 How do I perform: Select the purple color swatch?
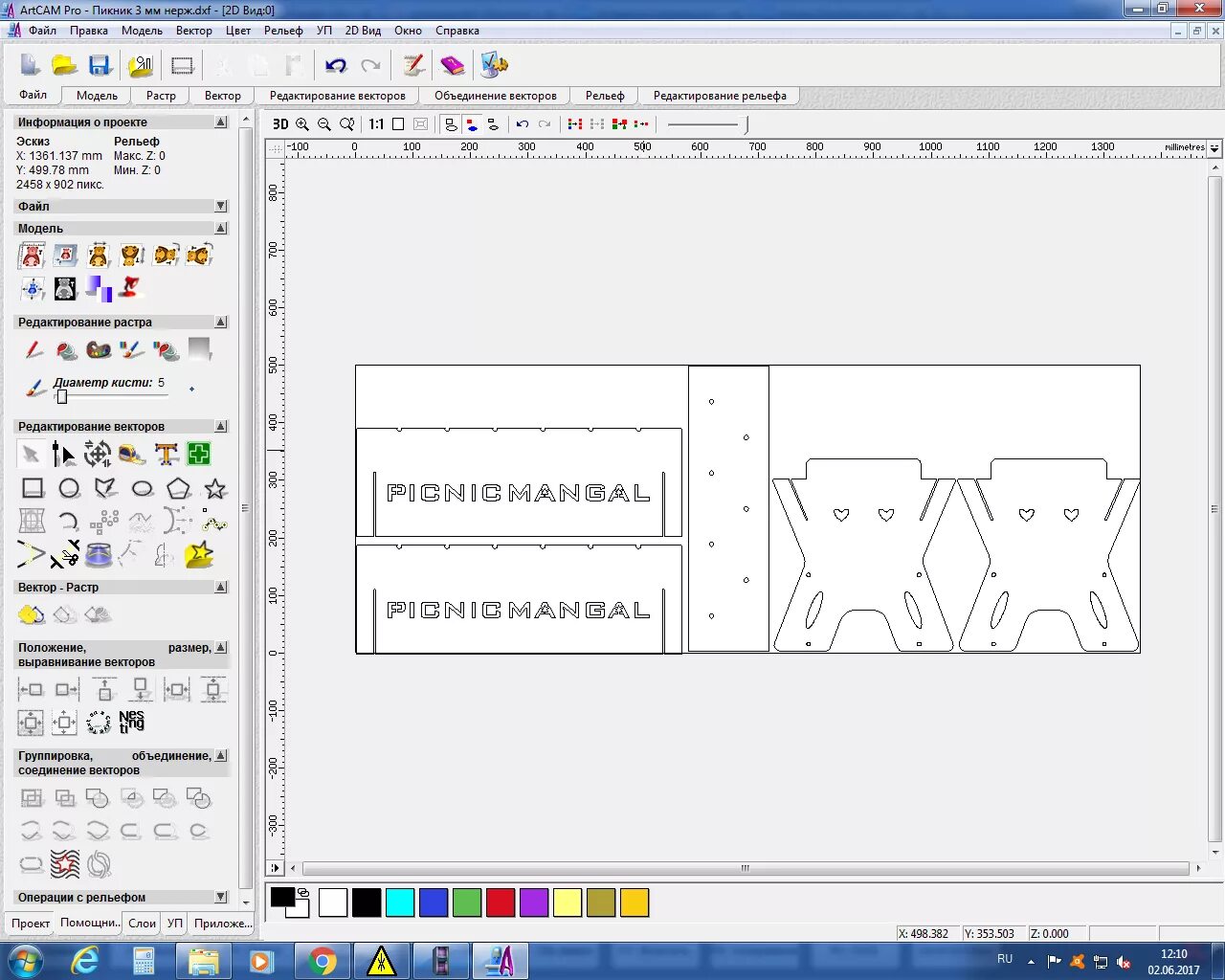coord(534,902)
